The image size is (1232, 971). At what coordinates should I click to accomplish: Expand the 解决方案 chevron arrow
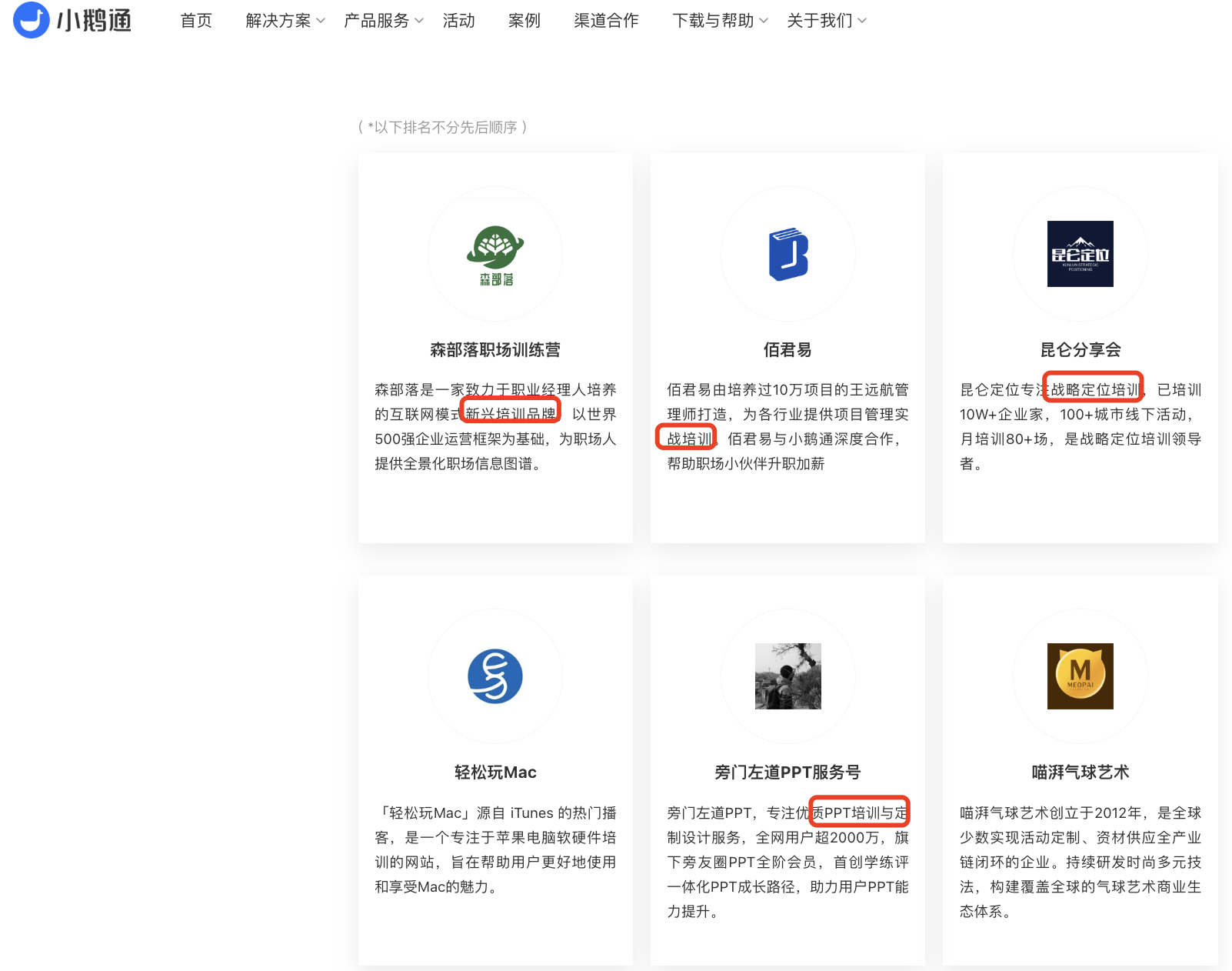(321, 21)
